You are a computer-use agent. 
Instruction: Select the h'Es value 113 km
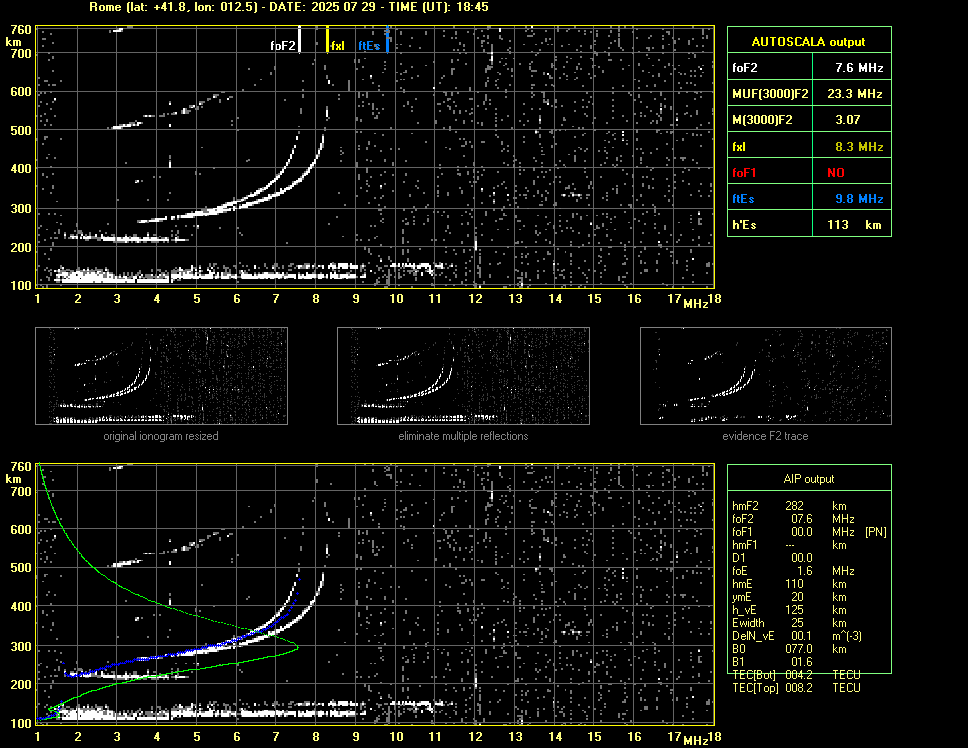(854, 225)
